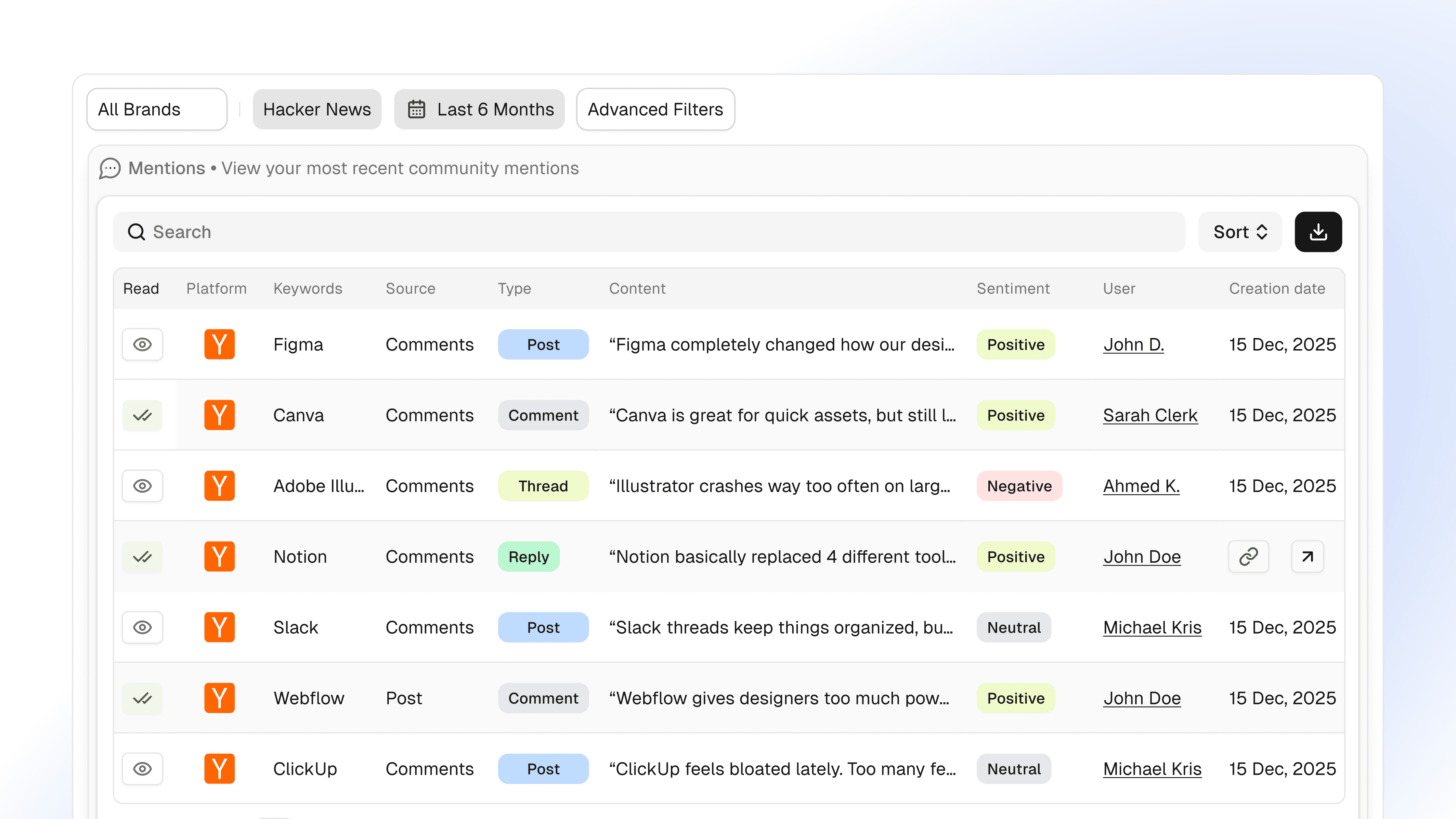Screen dimensions: 1456x819
Task: Expand the Sort options
Action: click(1240, 232)
